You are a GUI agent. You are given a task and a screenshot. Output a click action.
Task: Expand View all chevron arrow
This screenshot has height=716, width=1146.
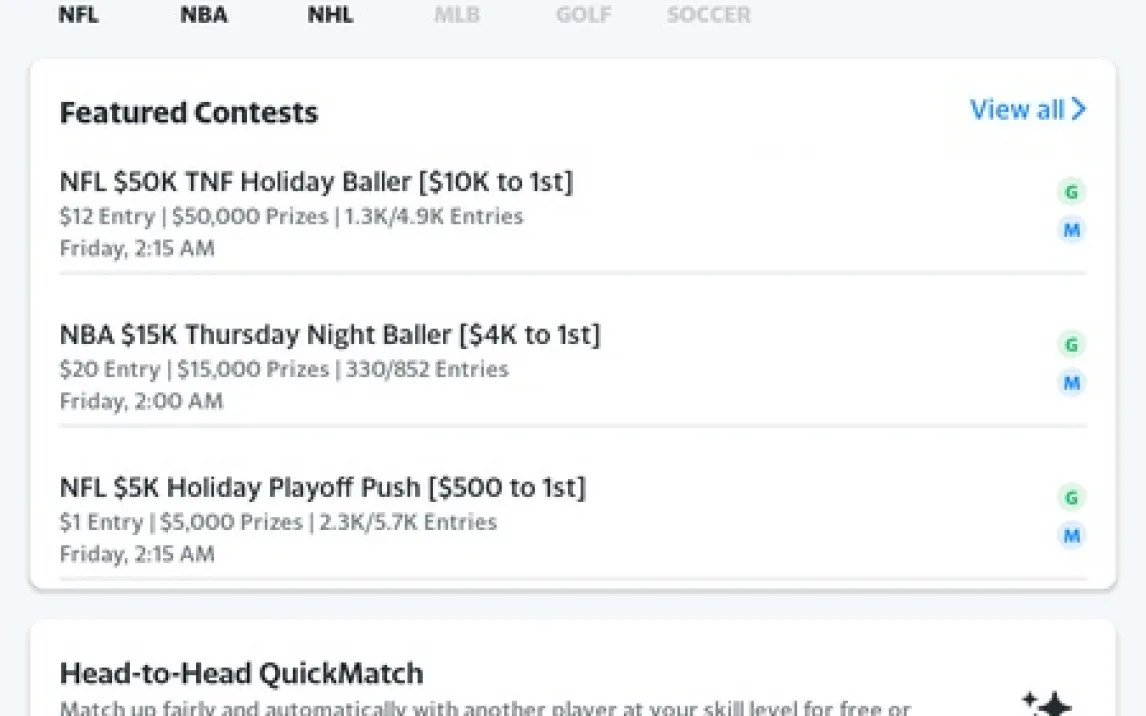tap(1079, 109)
